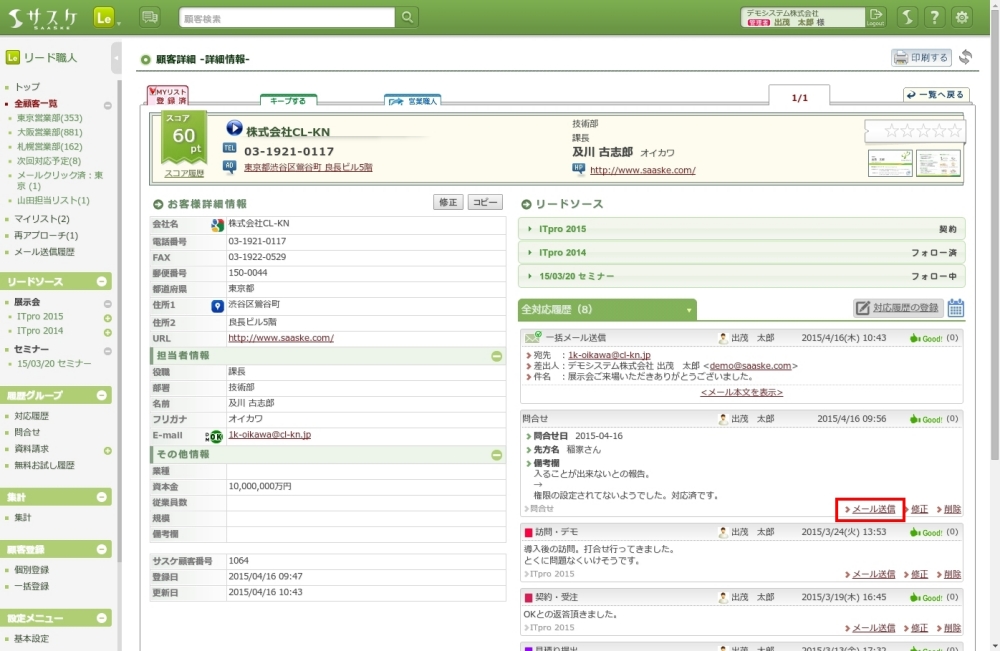Open the first business card thumbnail
The image size is (1000, 651).
pyautogui.click(x=889, y=163)
